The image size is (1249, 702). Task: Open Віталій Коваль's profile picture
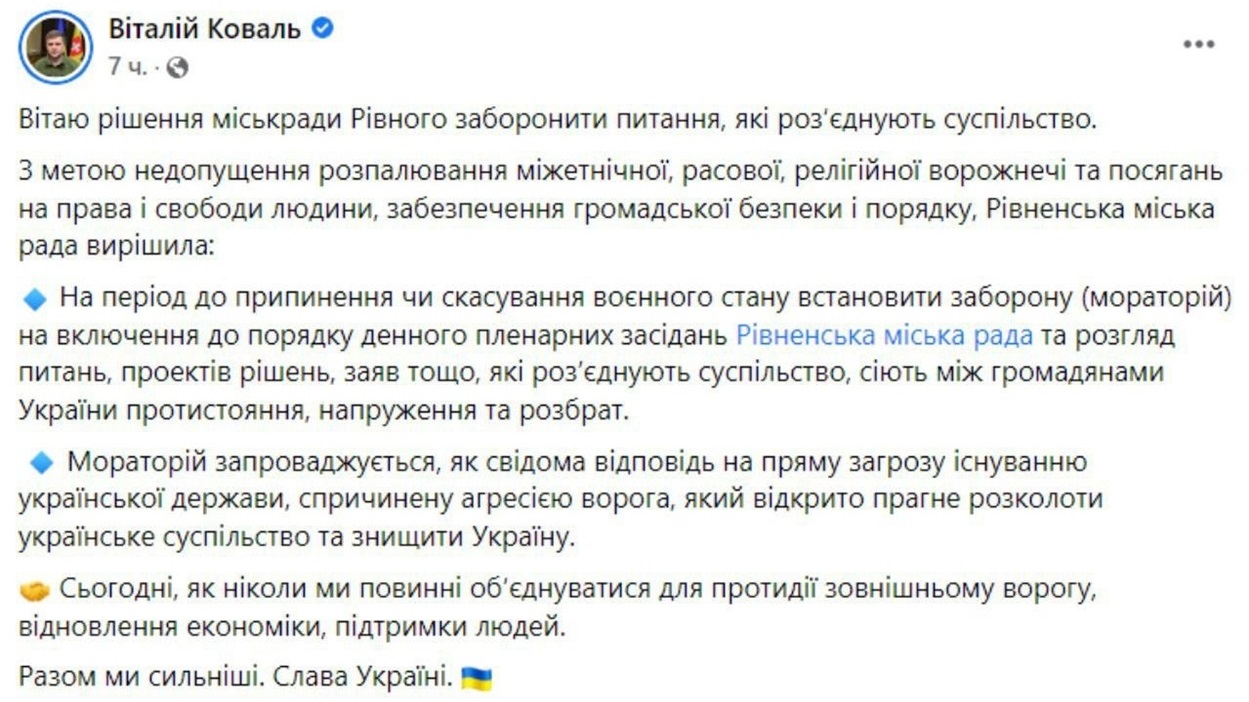coord(56,46)
